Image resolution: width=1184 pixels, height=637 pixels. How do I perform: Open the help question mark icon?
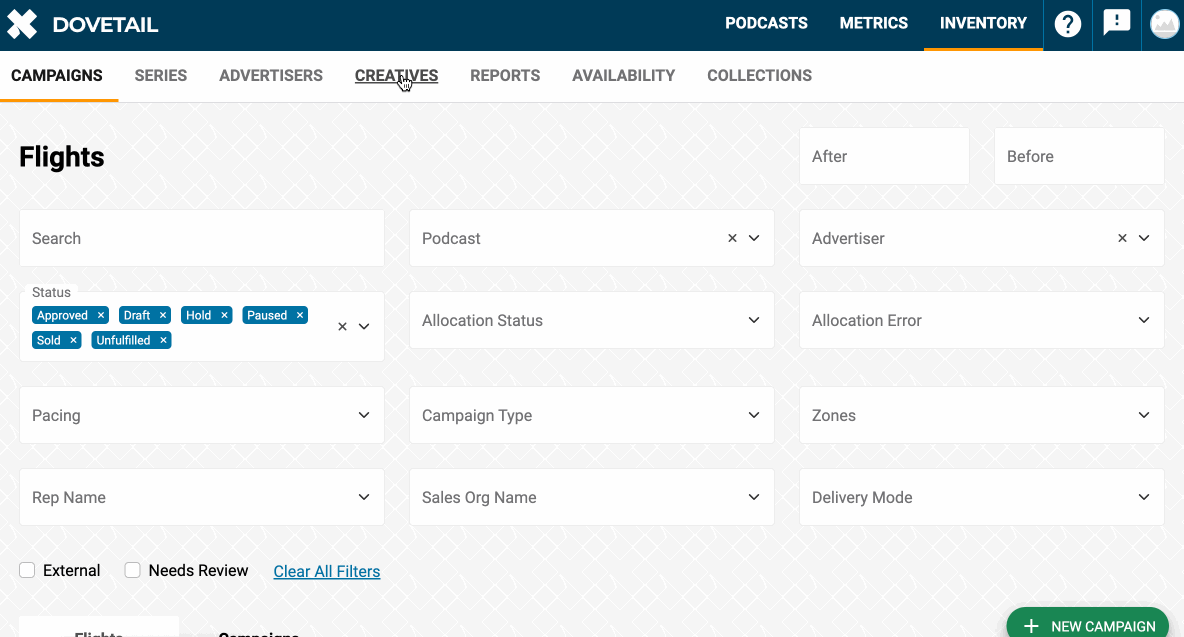(1067, 24)
